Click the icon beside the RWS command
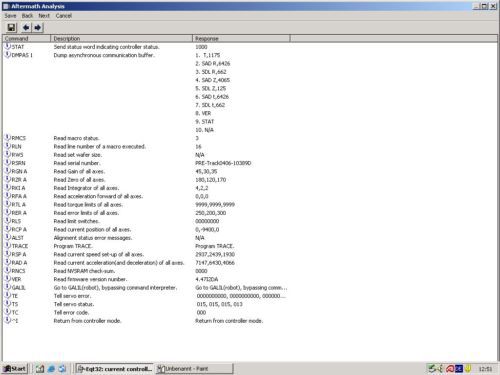 pyautogui.click(x=7, y=154)
